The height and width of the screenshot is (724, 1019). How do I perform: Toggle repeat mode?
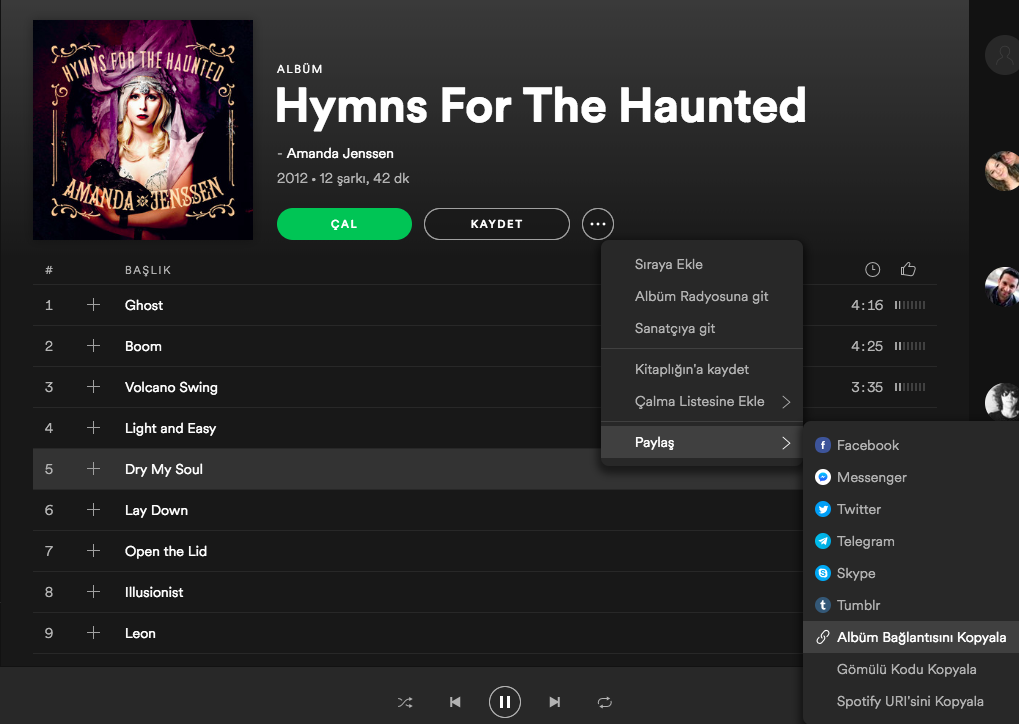pyautogui.click(x=605, y=702)
